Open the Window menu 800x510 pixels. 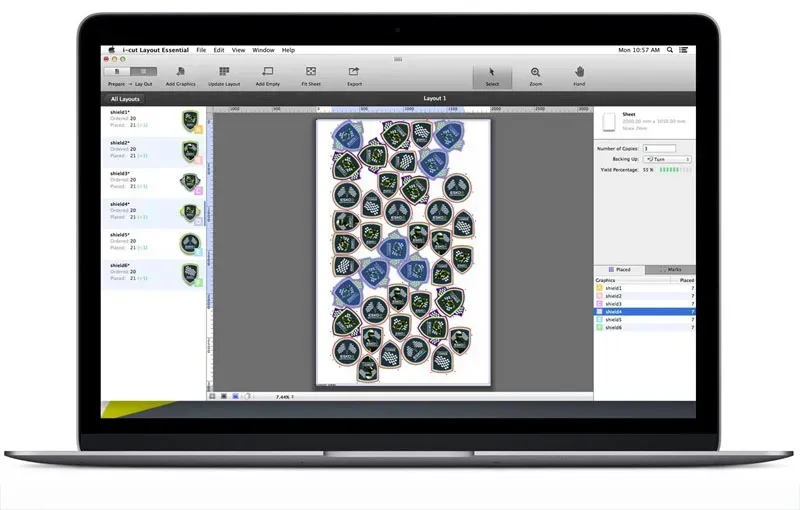point(263,49)
